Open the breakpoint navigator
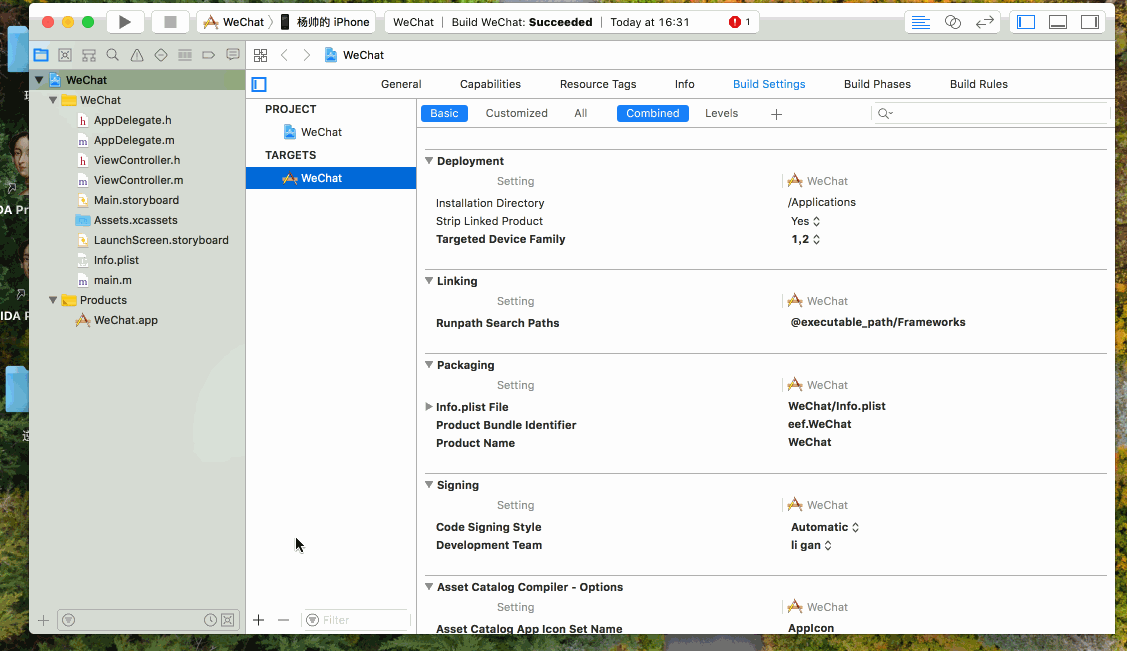Viewport: 1127px width, 651px height. [208, 55]
